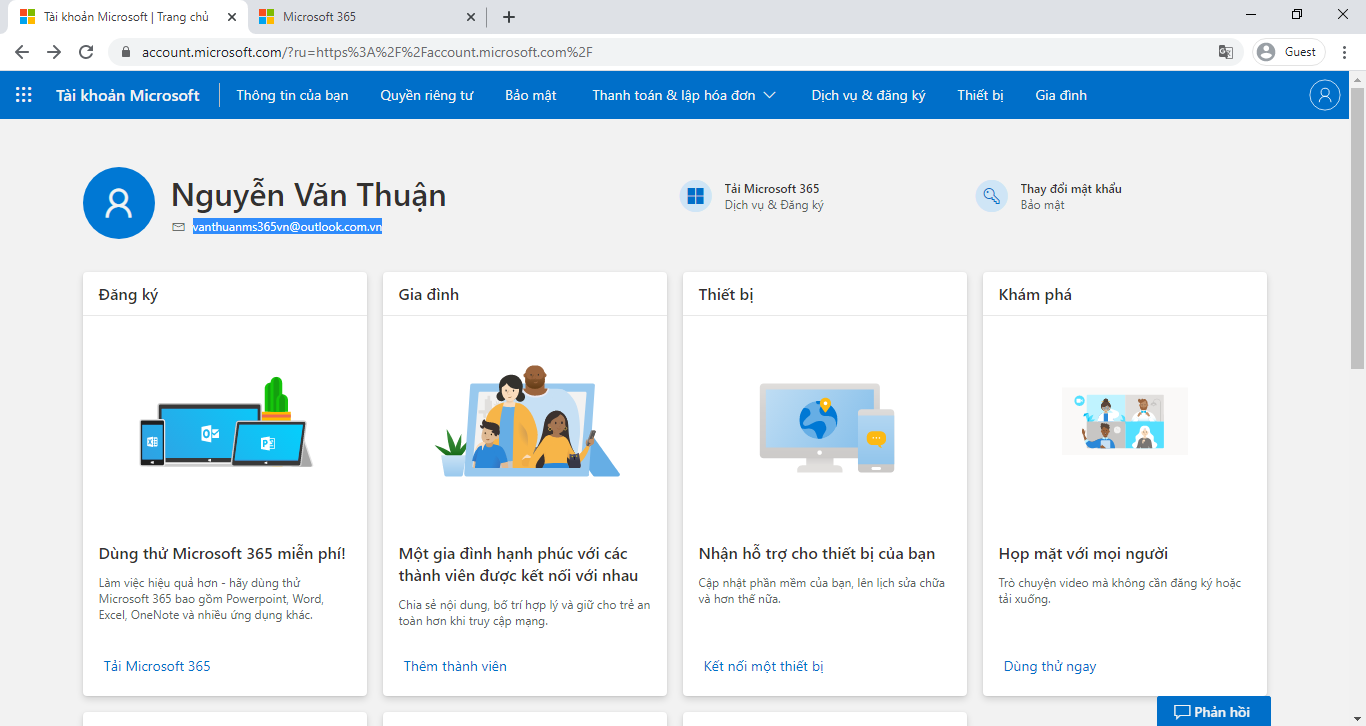Click the envelope icon next to the email
This screenshot has width=1366, height=726.
click(178, 228)
